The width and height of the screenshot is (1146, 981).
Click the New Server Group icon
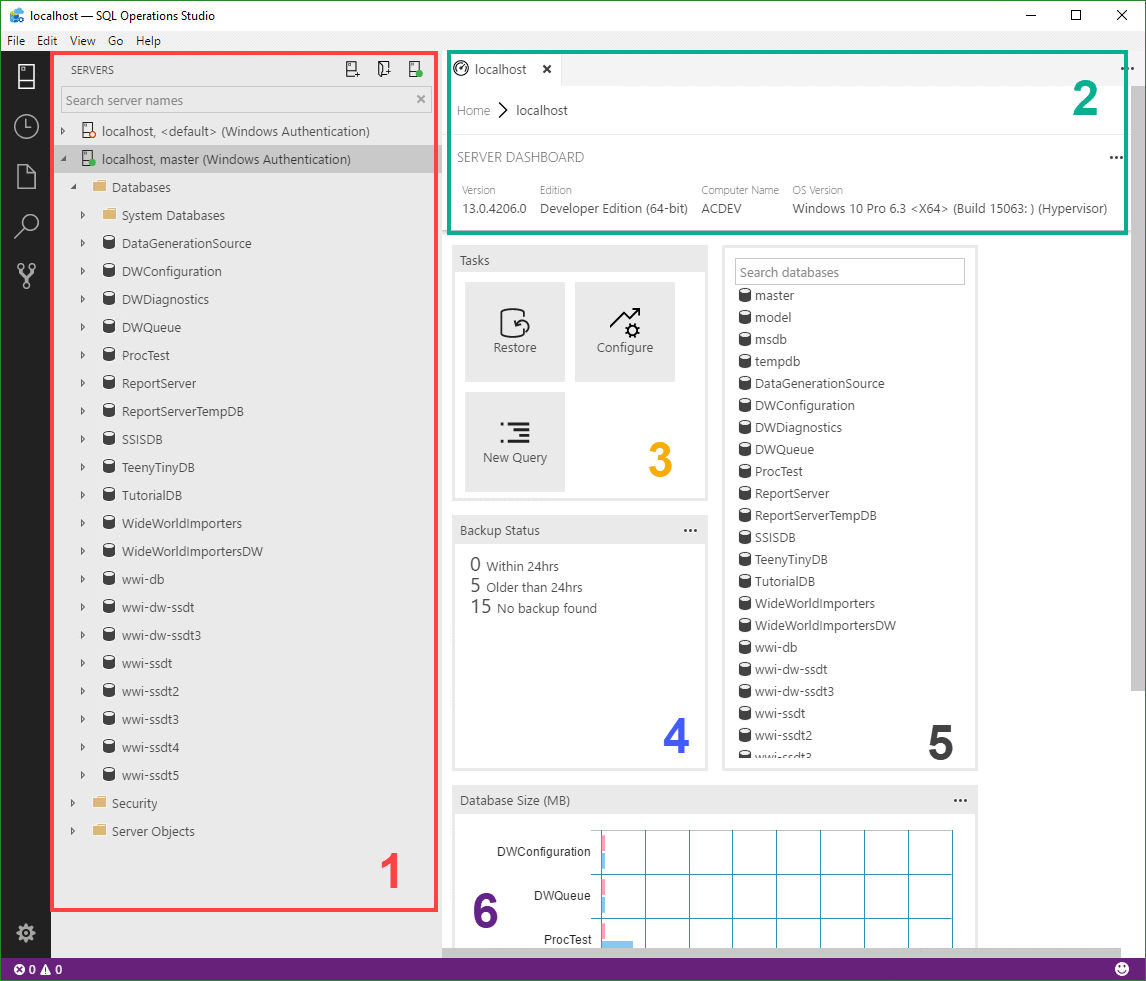coord(384,69)
